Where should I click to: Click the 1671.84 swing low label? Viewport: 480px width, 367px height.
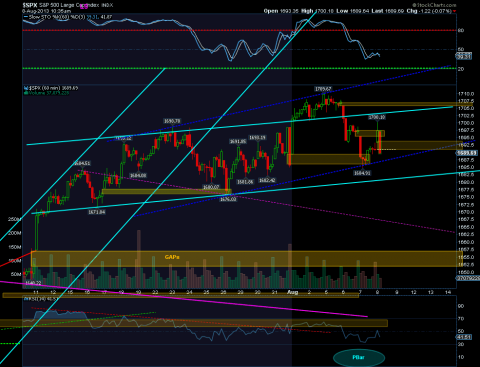coord(97,212)
